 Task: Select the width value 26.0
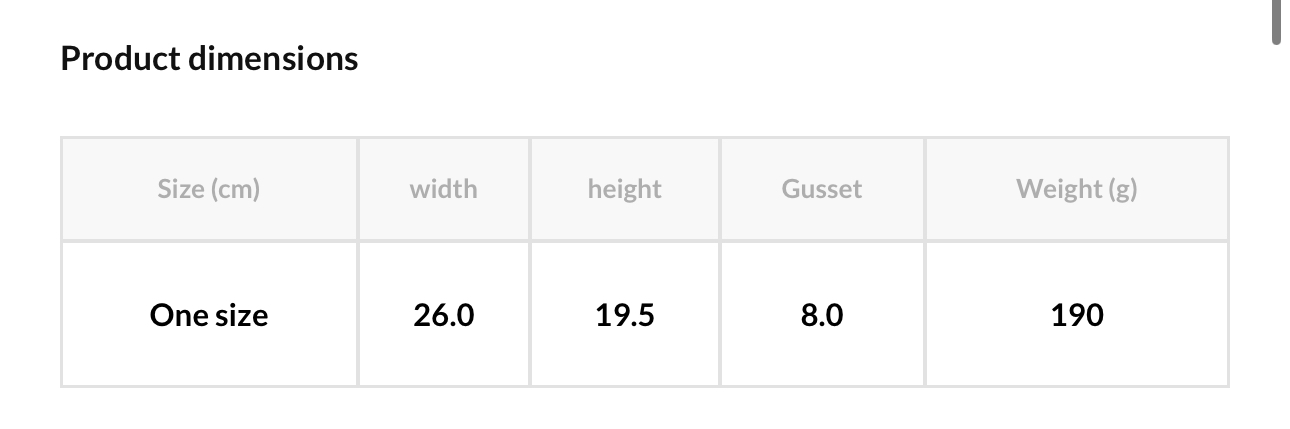[443, 316]
